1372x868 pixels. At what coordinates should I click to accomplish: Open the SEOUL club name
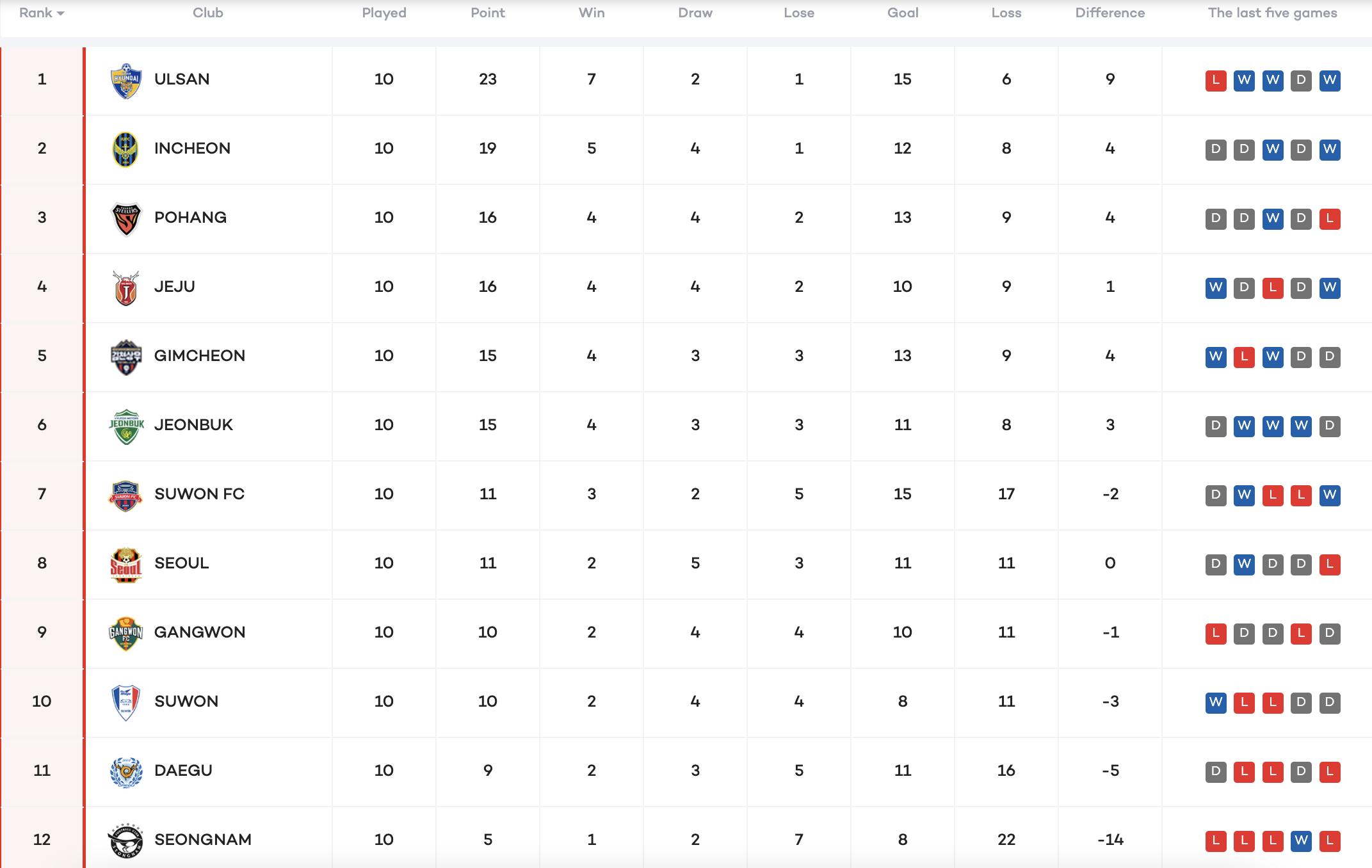(x=182, y=563)
